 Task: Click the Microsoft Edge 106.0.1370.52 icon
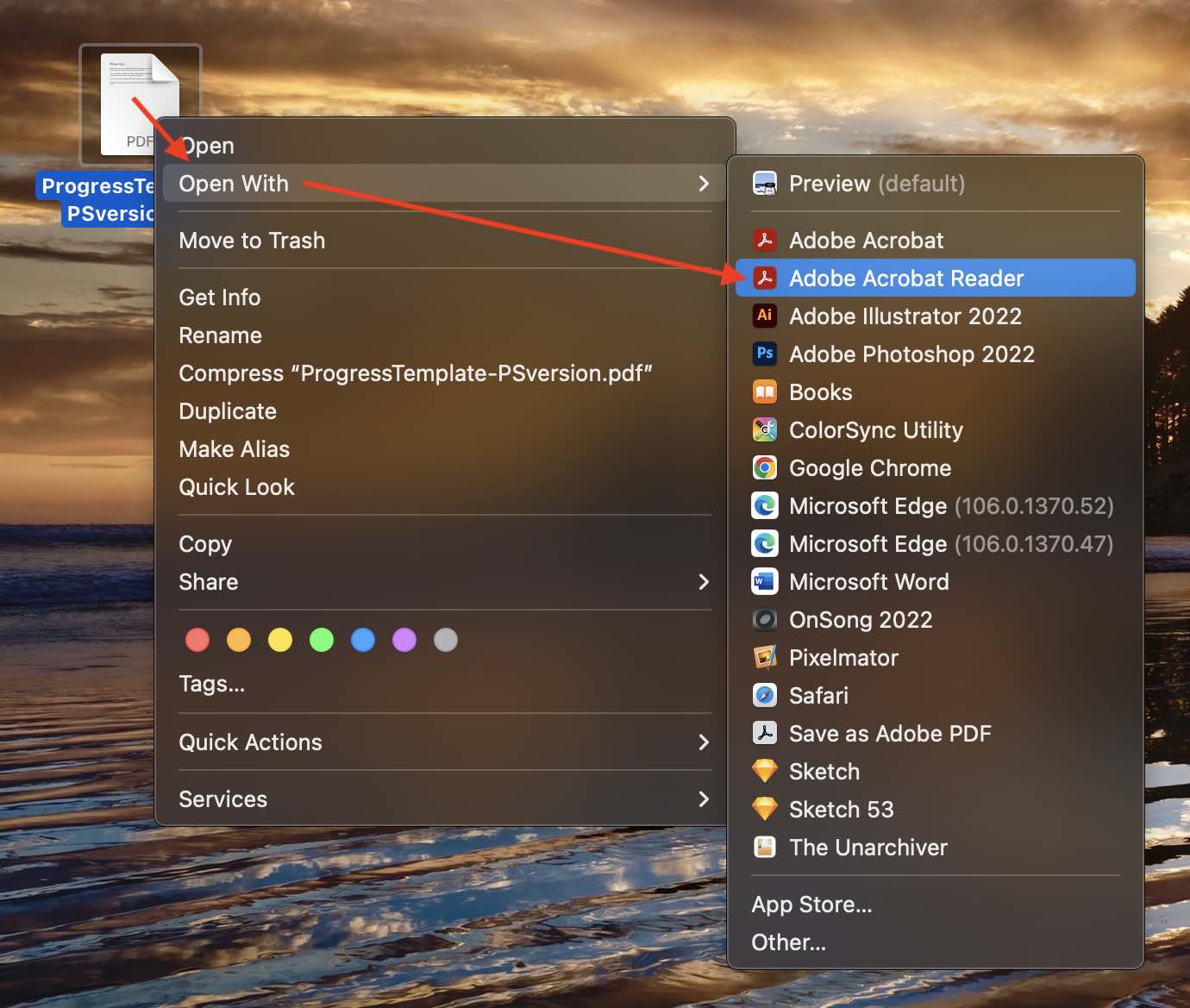click(x=764, y=506)
